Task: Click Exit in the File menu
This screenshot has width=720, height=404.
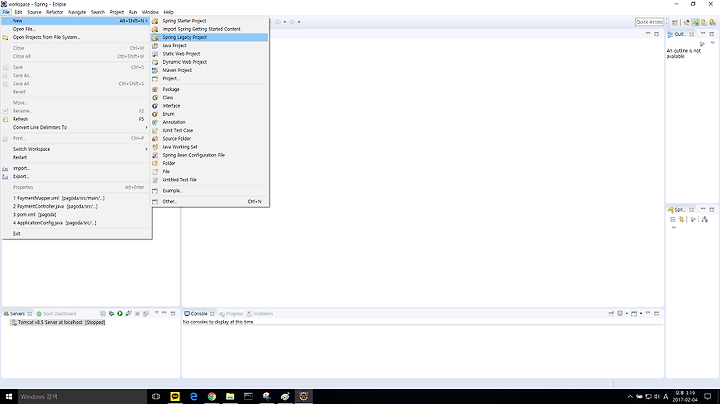Action: point(76,234)
